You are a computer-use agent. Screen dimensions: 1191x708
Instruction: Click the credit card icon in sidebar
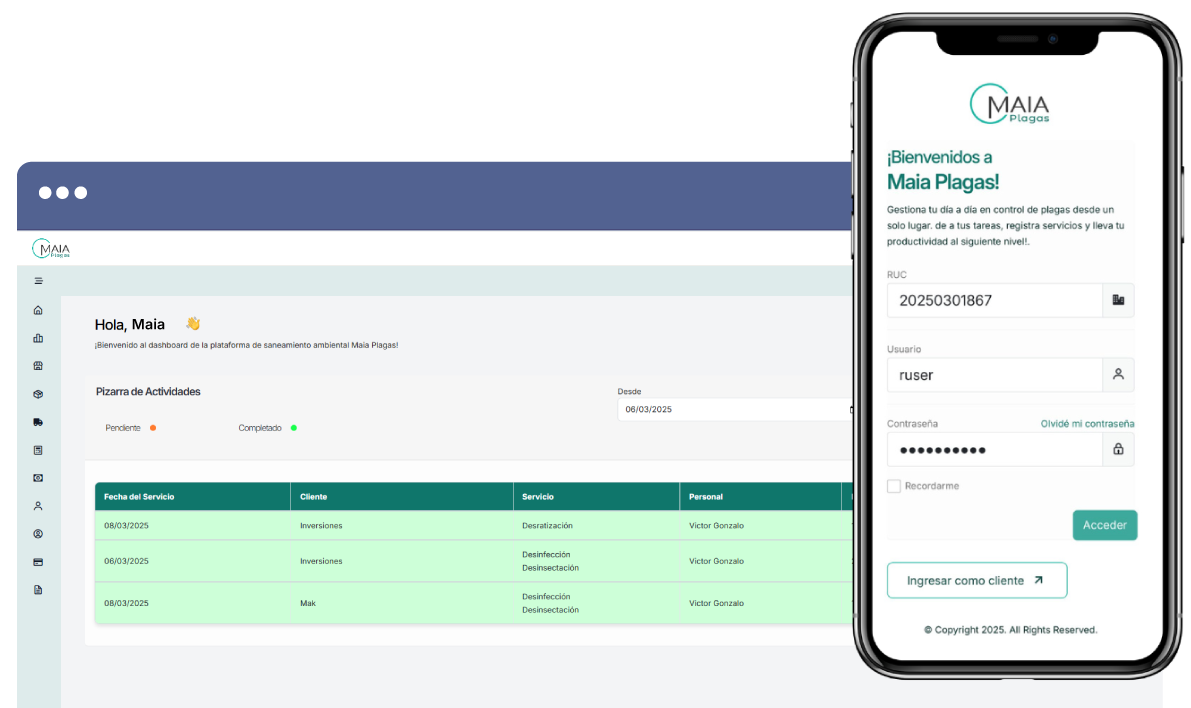pyautogui.click(x=38, y=562)
